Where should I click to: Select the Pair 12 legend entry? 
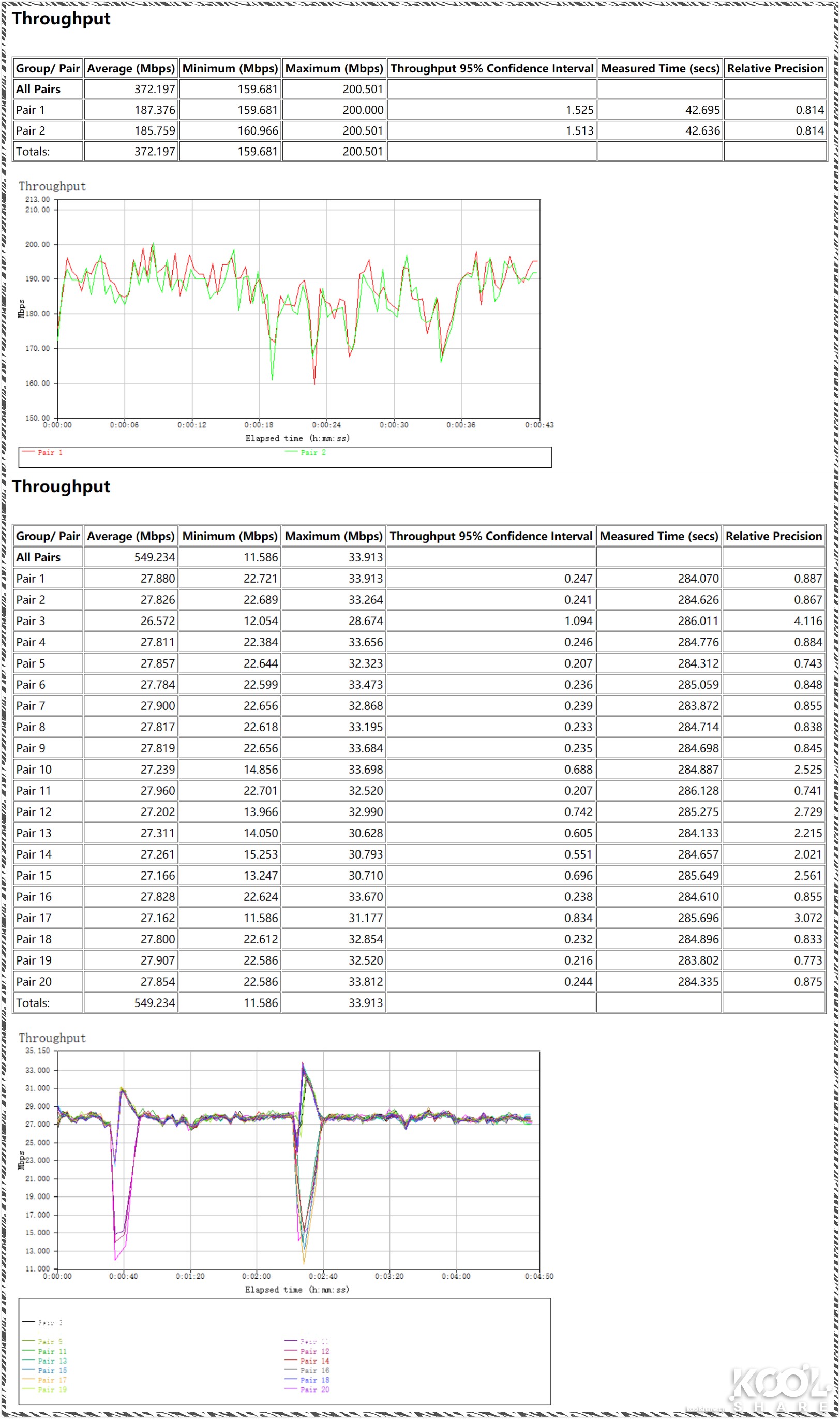[x=307, y=1351]
